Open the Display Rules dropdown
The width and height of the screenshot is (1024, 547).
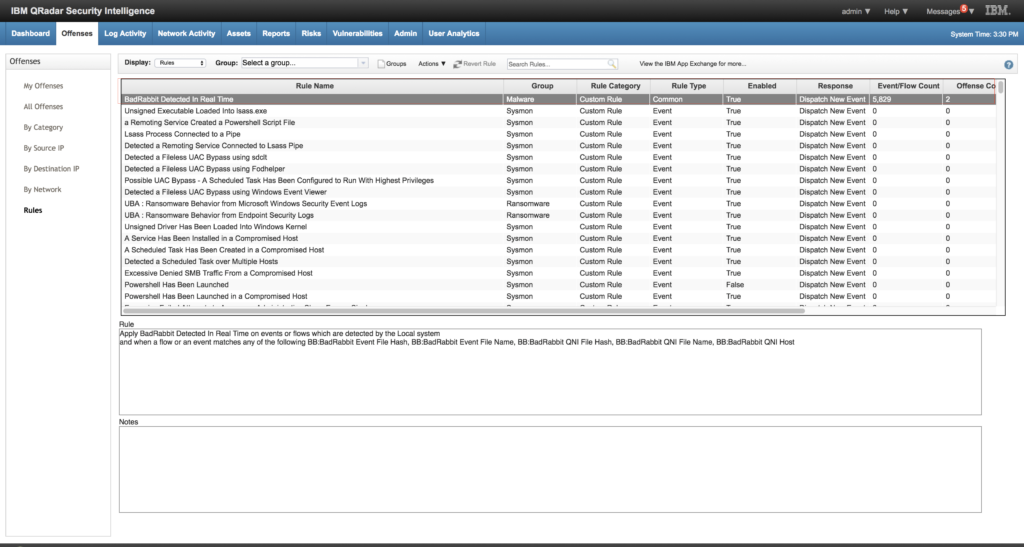click(x=180, y=63)
